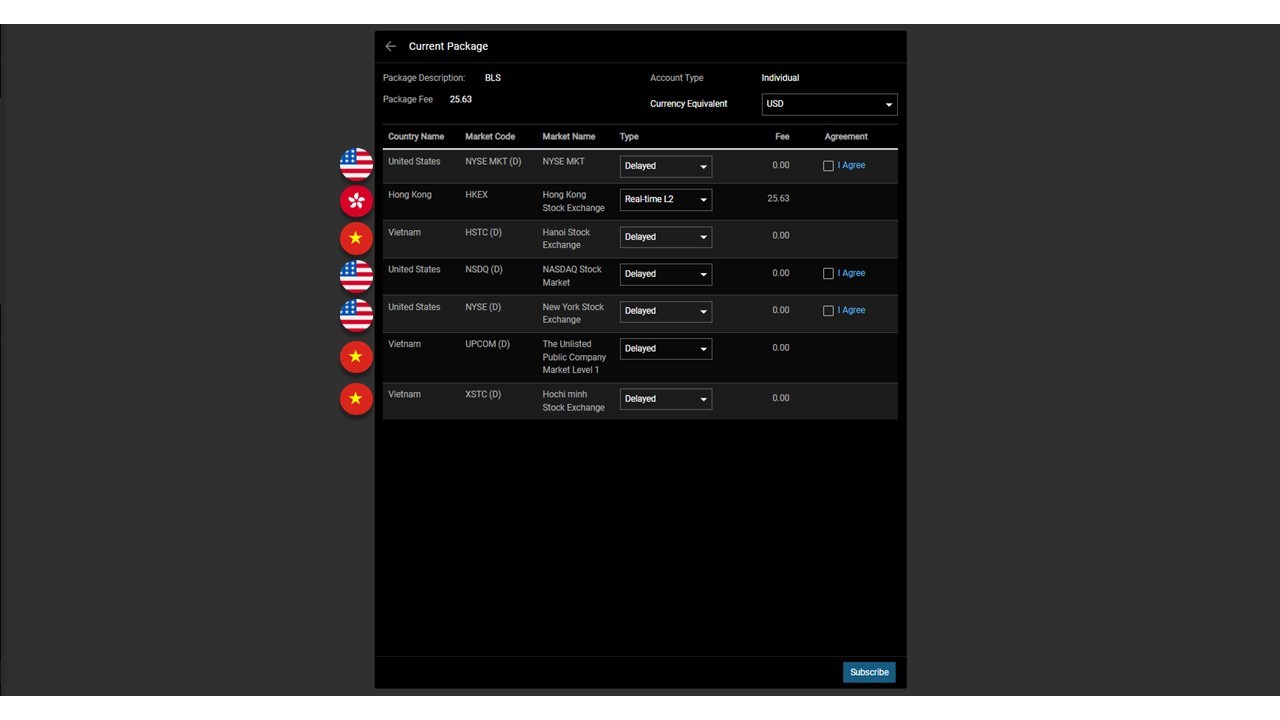Tick the agreement checkbox for NYSE MKT

click(x=828, y=166)
